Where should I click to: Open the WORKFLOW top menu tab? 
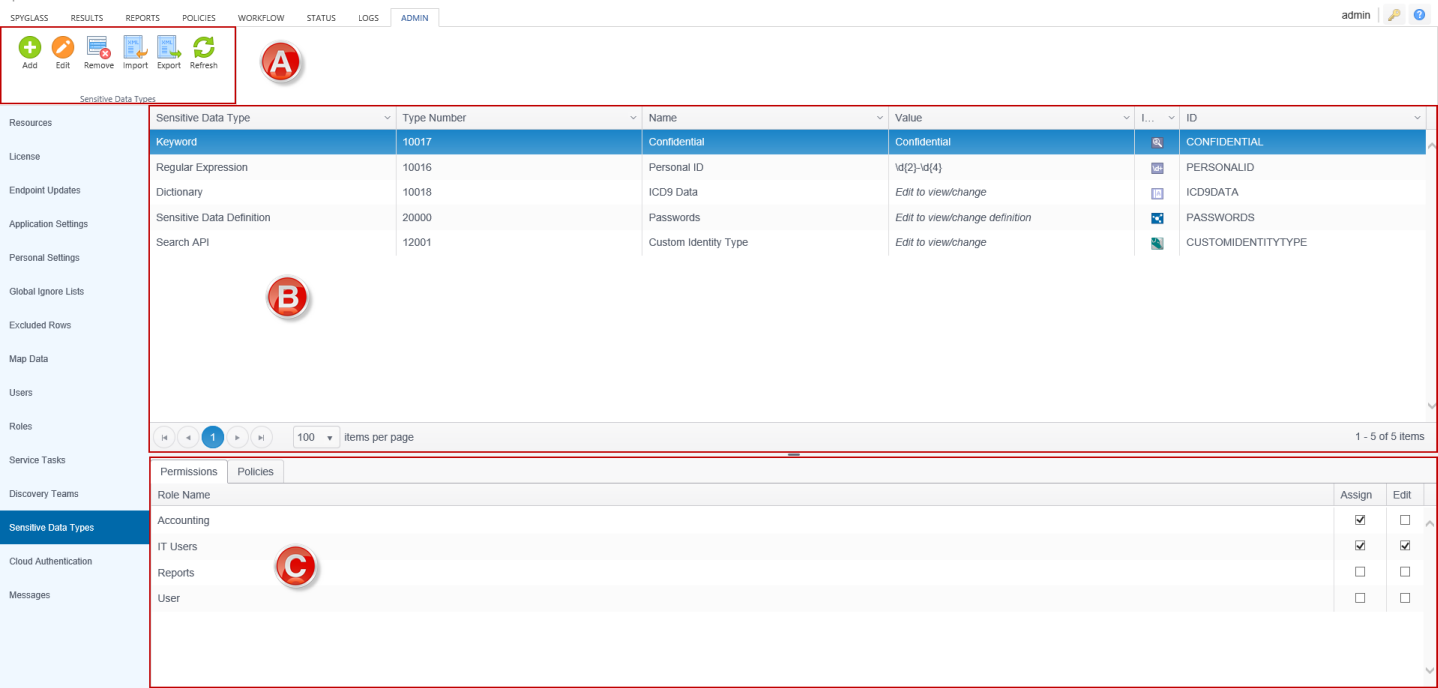260,18
